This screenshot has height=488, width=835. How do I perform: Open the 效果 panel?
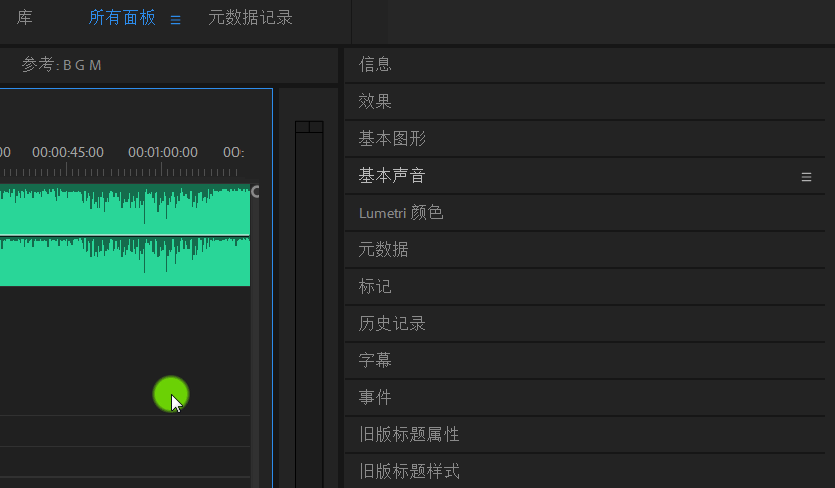pos(585,101)
